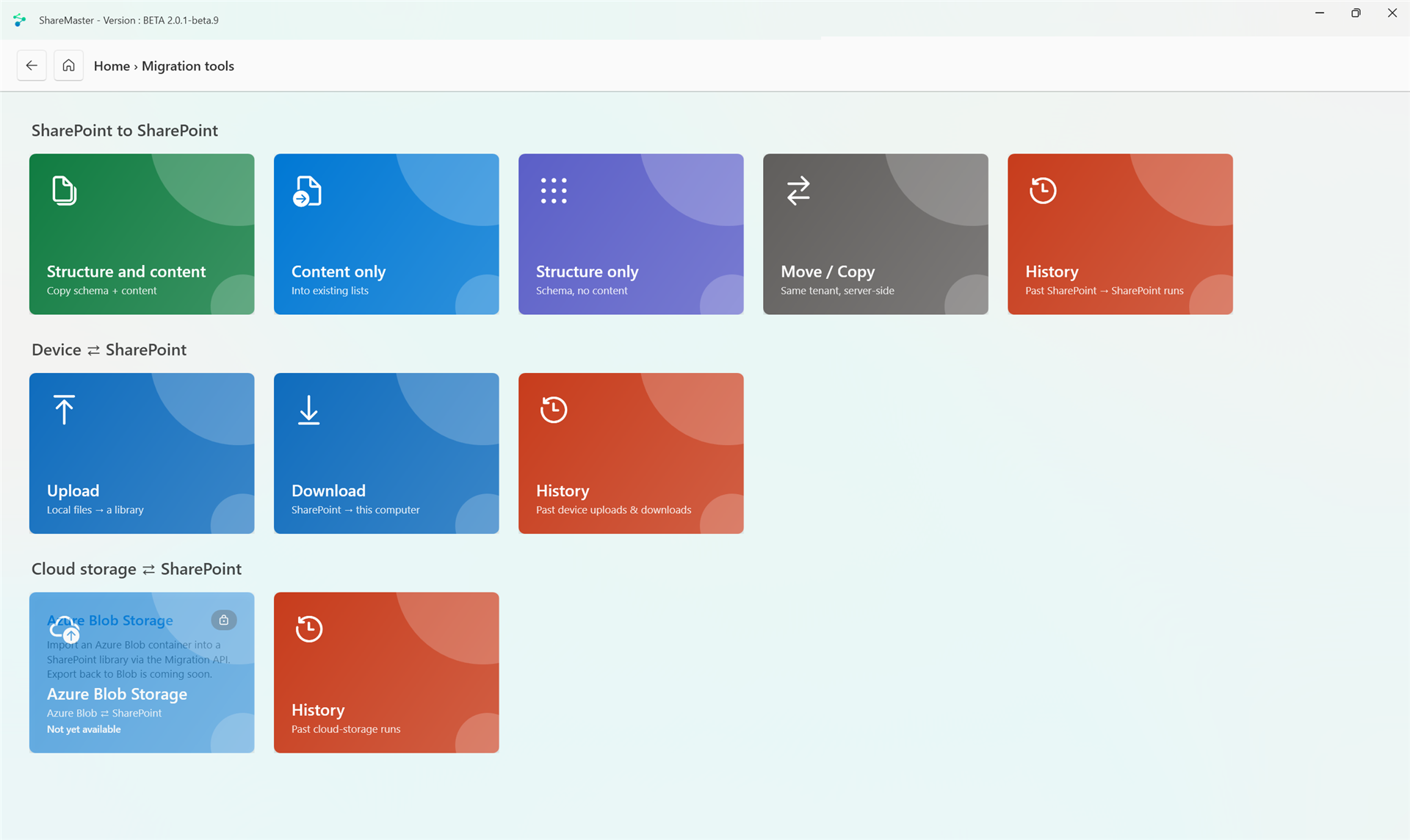The height and width of the screenshot is (840, 1410).
Task: Open History of past cloud-storage runs
Action: coord(386,673)
